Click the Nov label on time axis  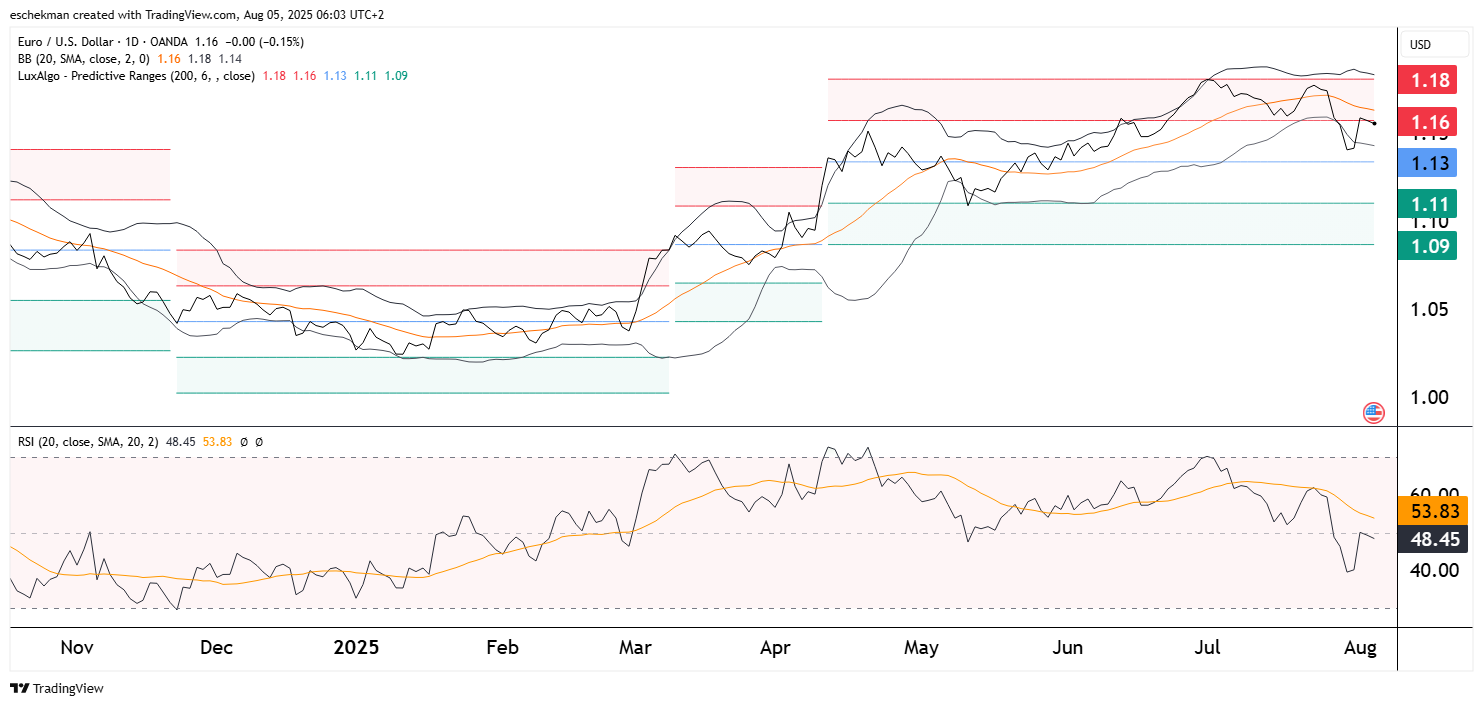(77, 648)
